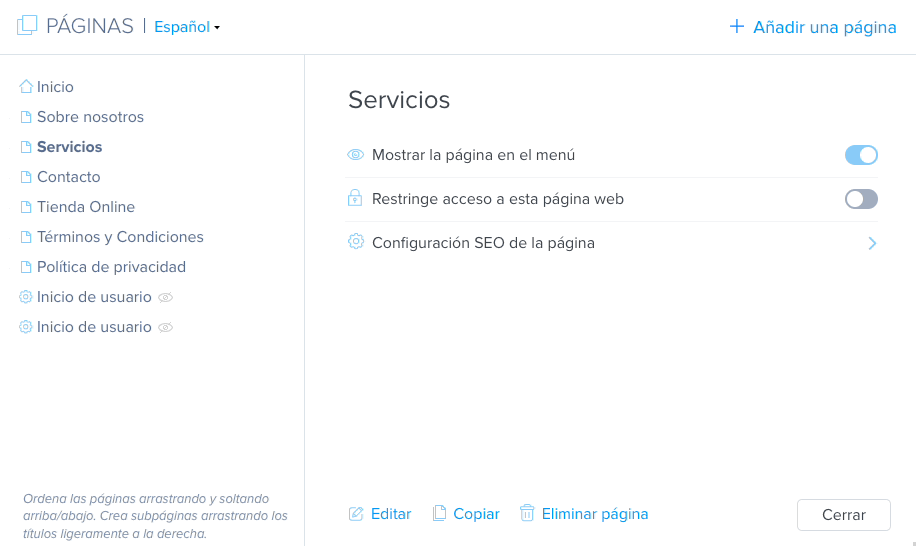916x546 pixels.
Task: Open the Términos y Condiciones page entry
Action: [x=120, y=237]
